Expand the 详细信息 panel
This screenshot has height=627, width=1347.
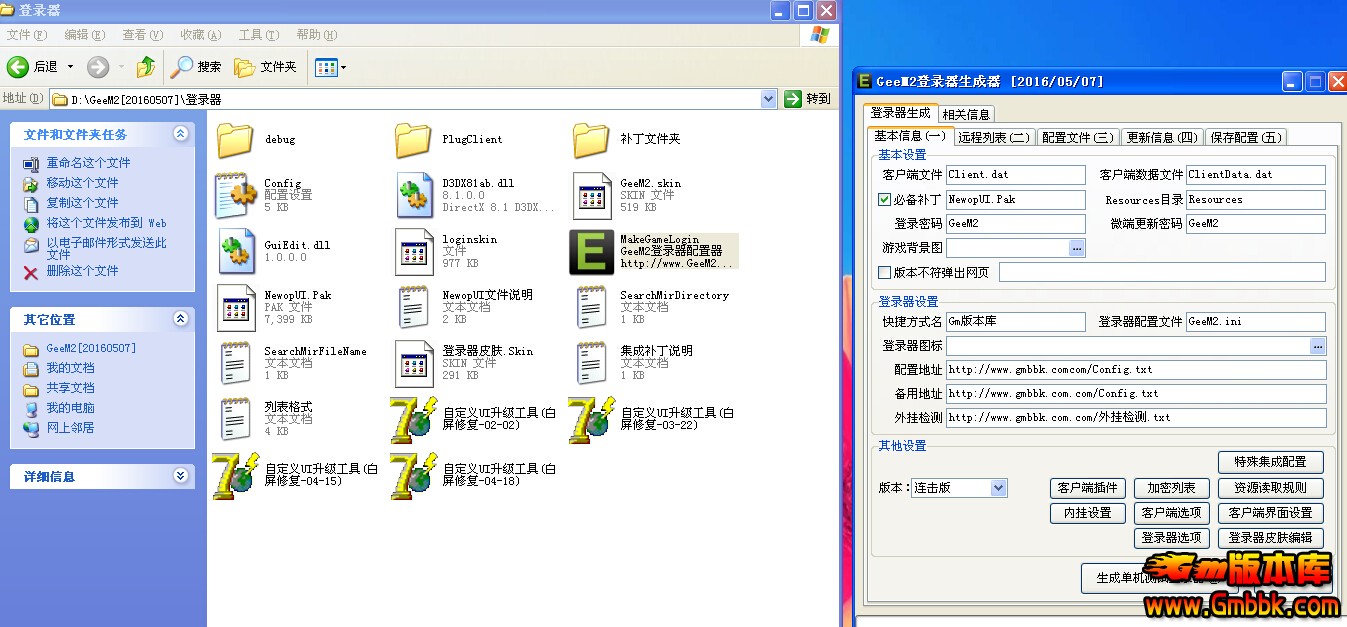[180, 476]
